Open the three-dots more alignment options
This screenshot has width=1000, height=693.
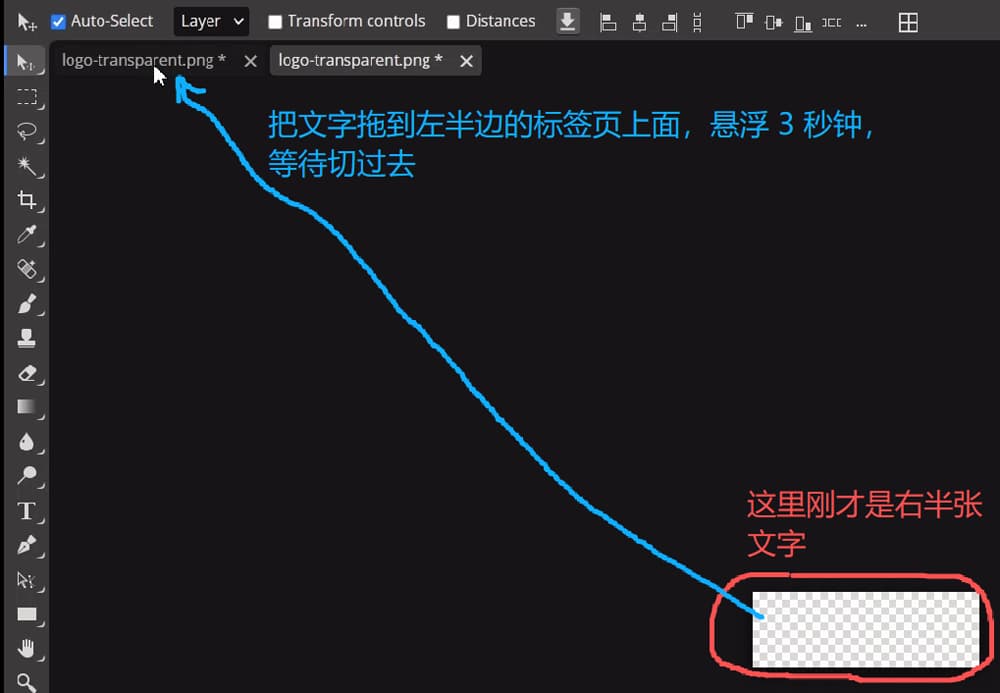[x=861, y=24]
